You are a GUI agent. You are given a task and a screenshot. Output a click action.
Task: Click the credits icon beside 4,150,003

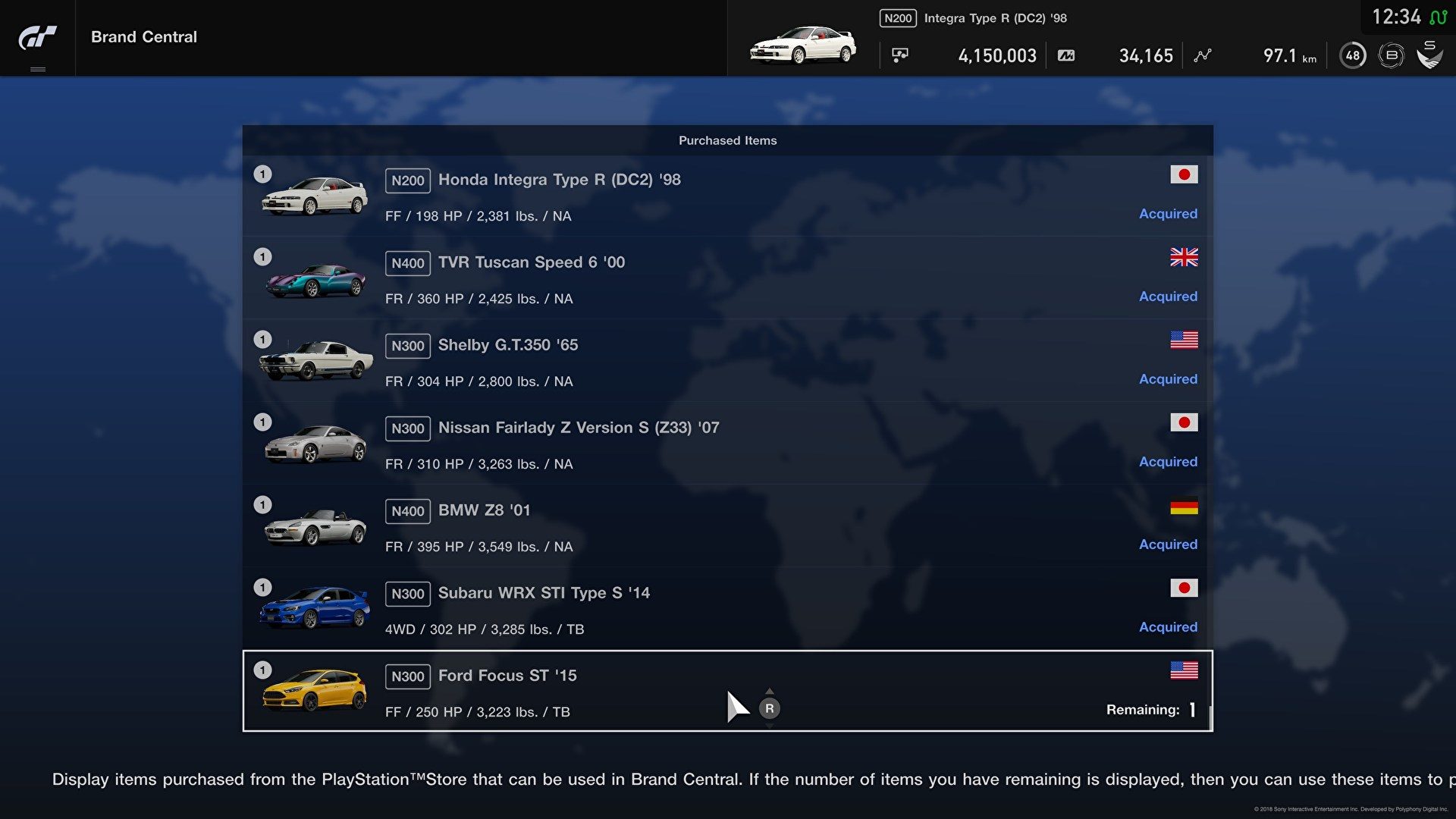click(900, 55)
